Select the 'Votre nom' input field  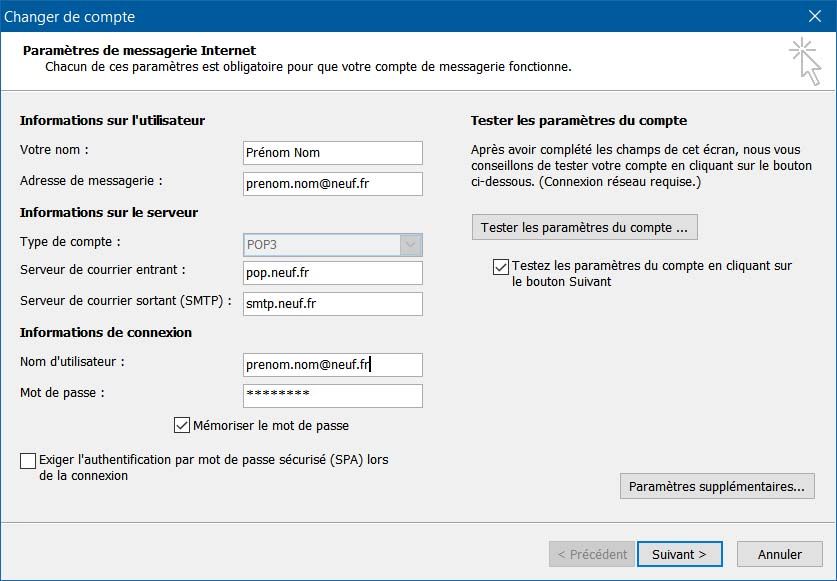[332, 153]
